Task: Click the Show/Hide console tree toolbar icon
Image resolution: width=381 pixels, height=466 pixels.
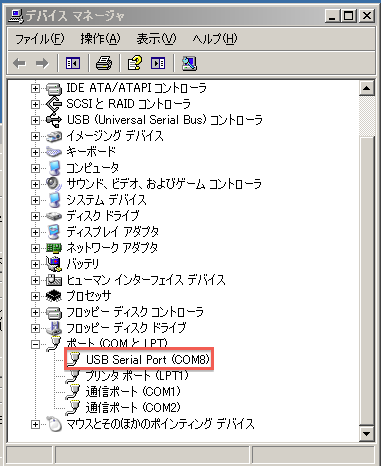Action: (73, 63)
